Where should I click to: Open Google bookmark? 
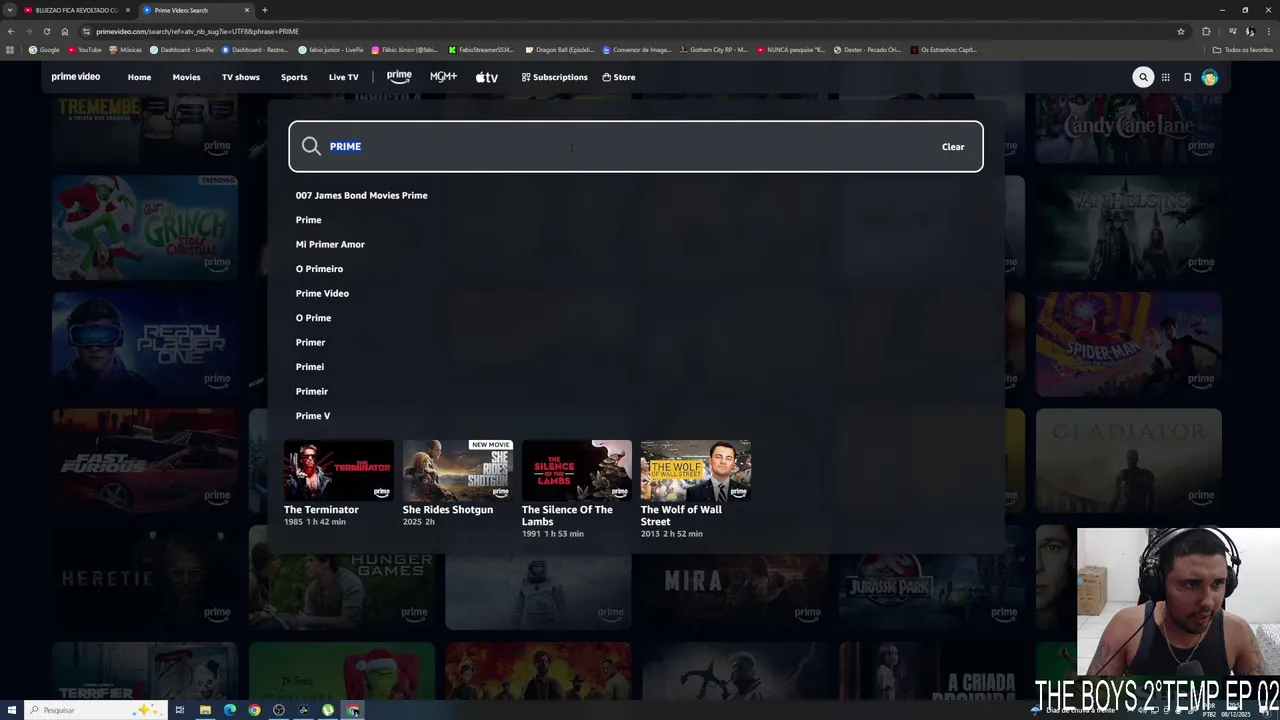(44, 49)
